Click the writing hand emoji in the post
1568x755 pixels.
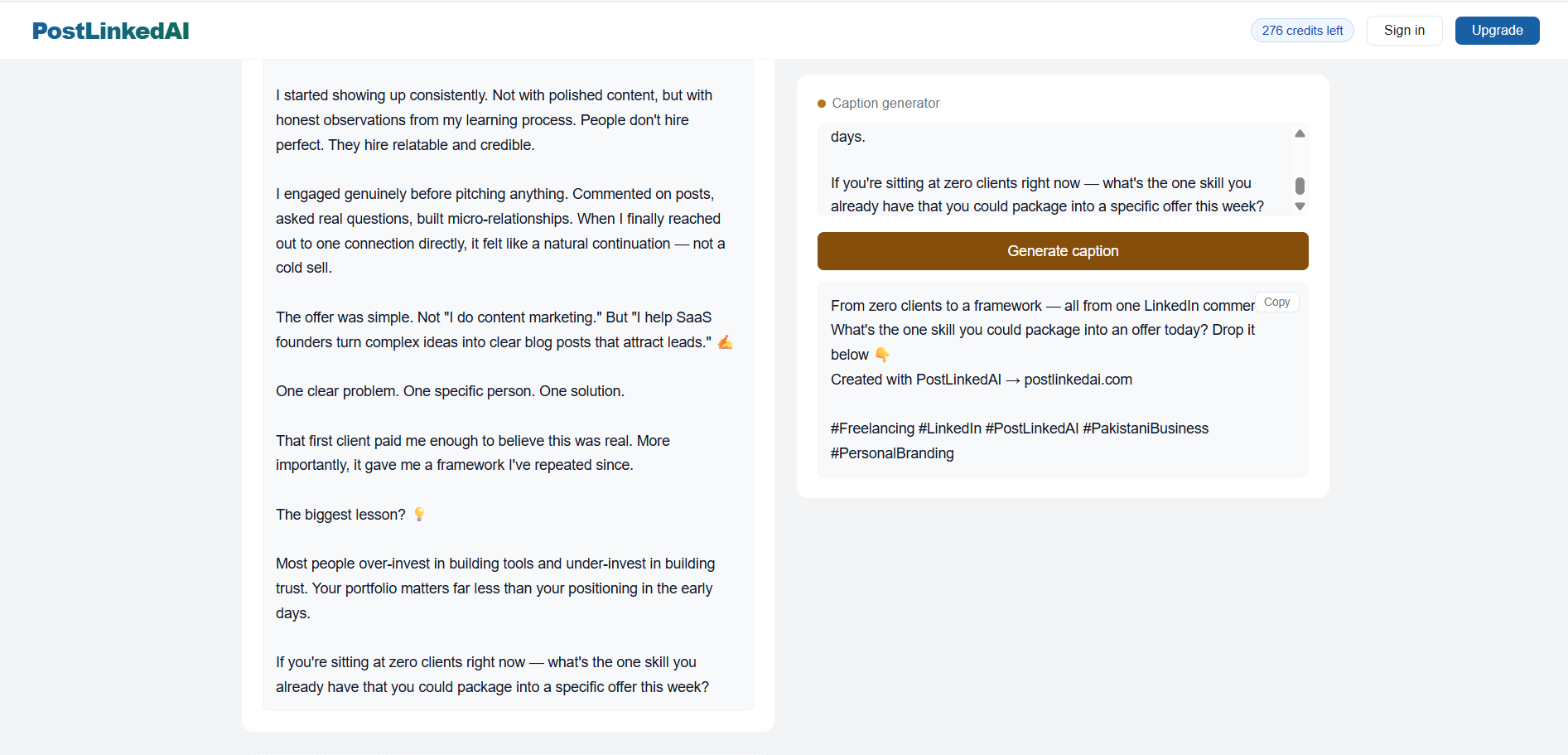coord(725,342)
